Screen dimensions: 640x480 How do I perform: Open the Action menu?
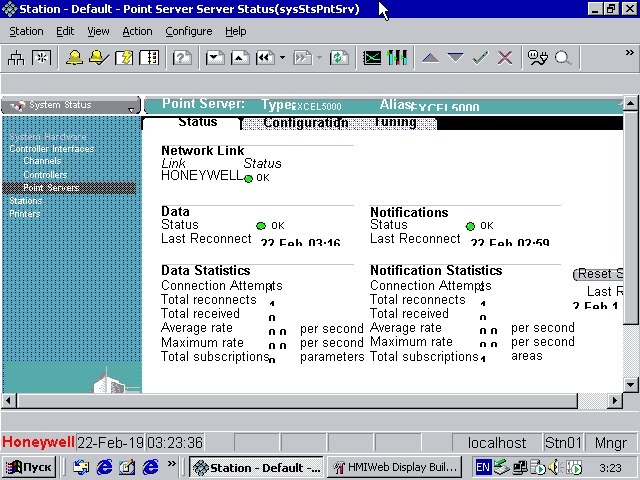coord(137,31)
